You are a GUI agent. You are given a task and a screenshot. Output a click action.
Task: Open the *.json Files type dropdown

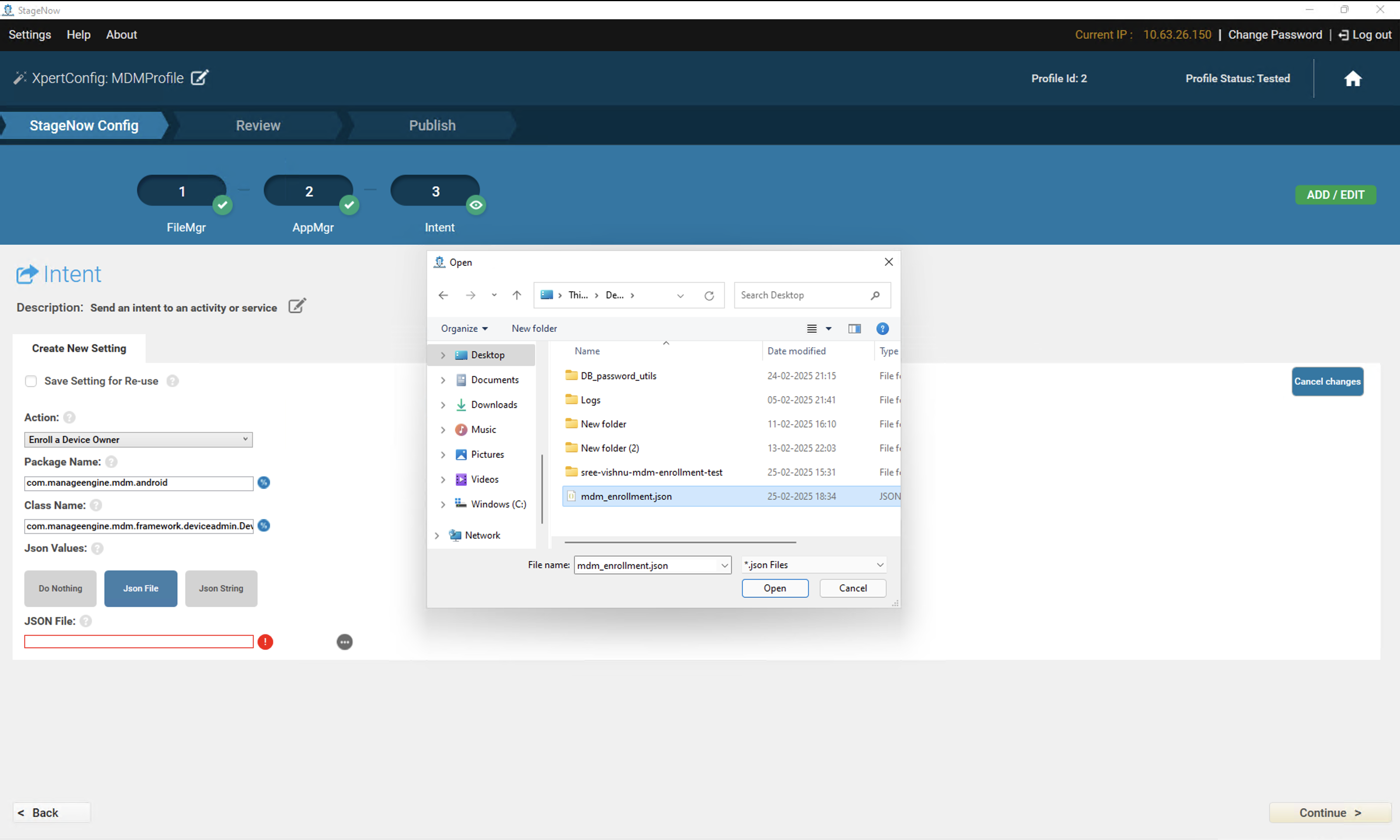coord(814,565)
